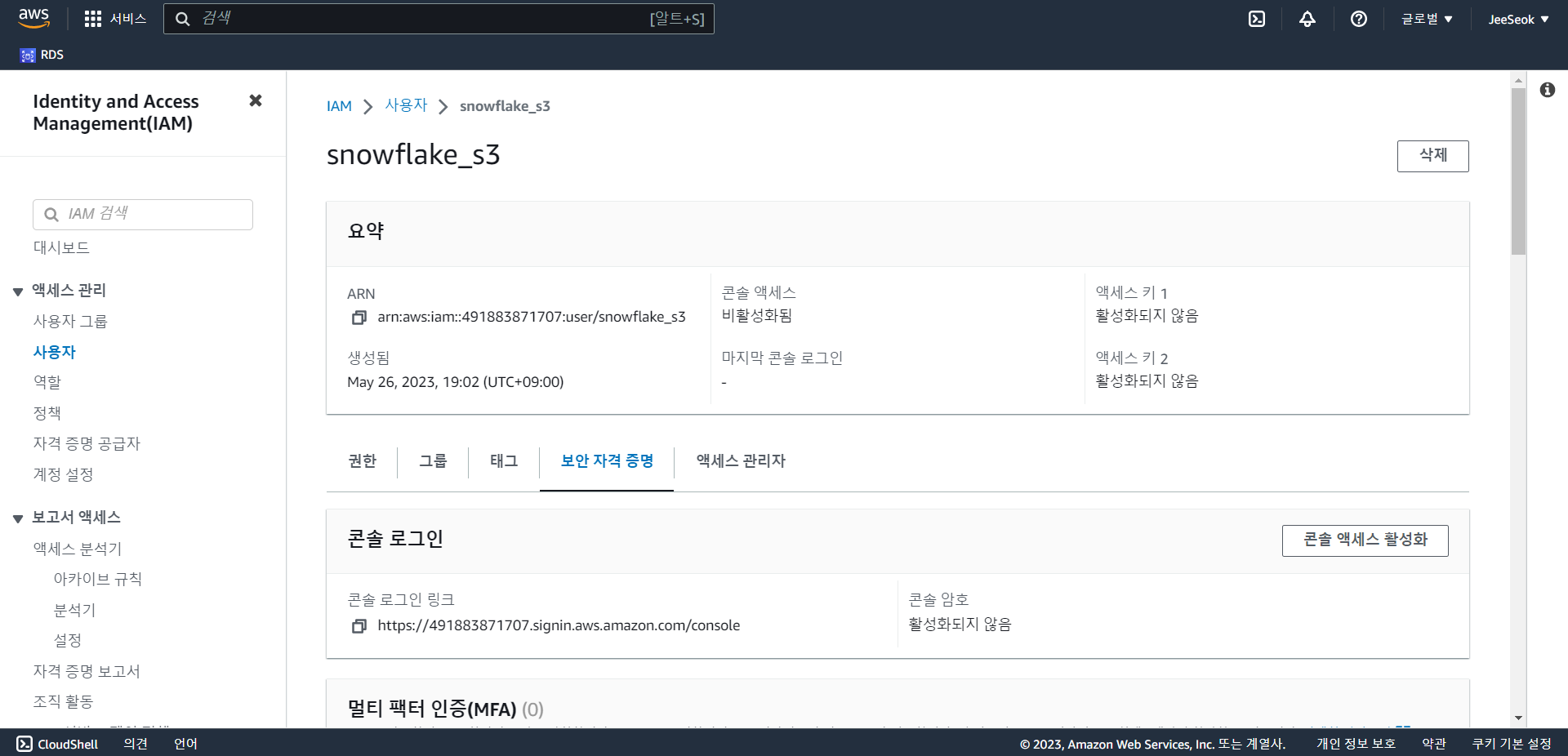Image resolution: width=1568 pixels, height=756 pixels.
Task: Click the RDS shortcut icon
Action: click(28, 55)
